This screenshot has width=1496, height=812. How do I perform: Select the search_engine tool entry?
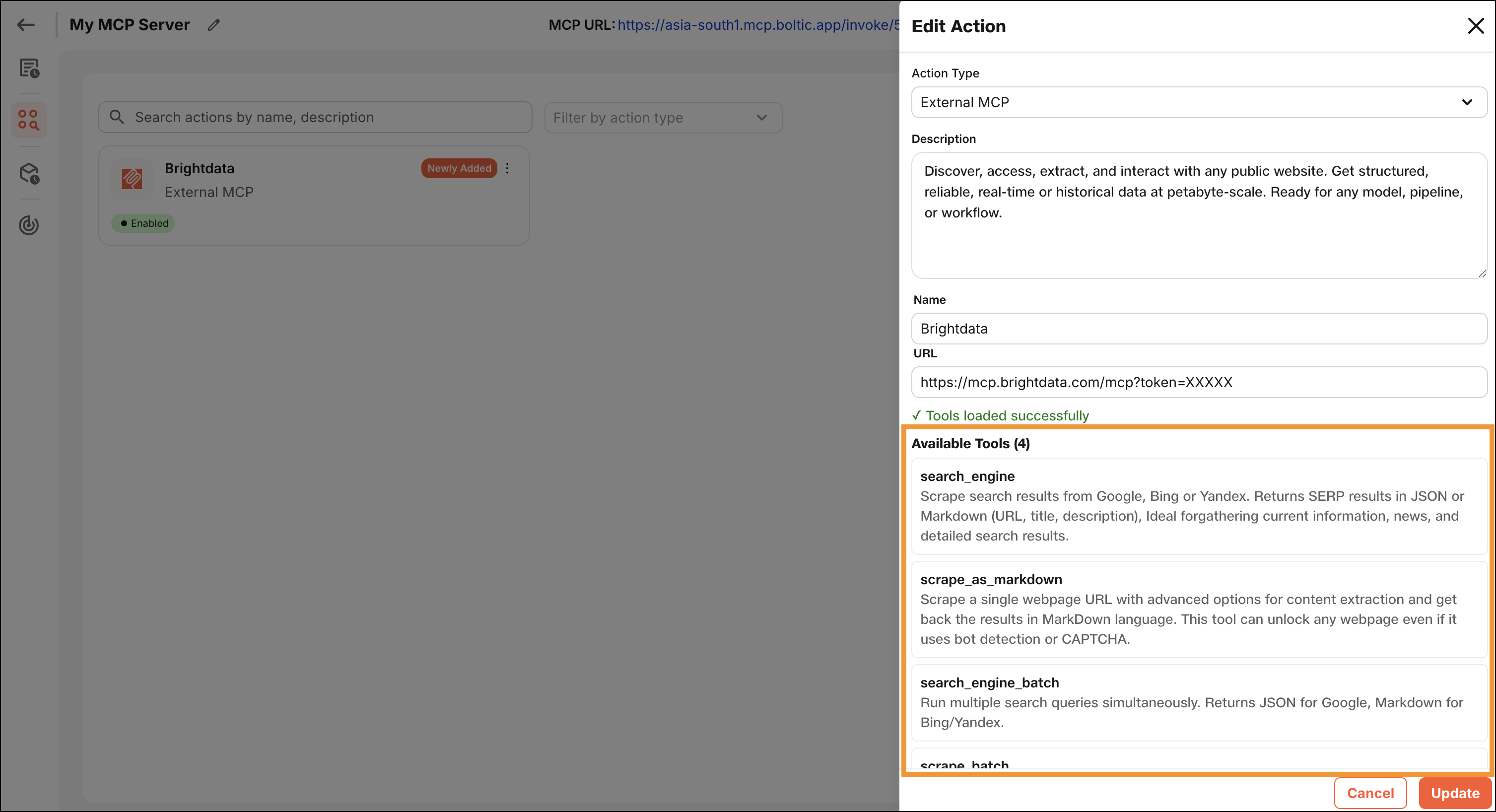1199,506
